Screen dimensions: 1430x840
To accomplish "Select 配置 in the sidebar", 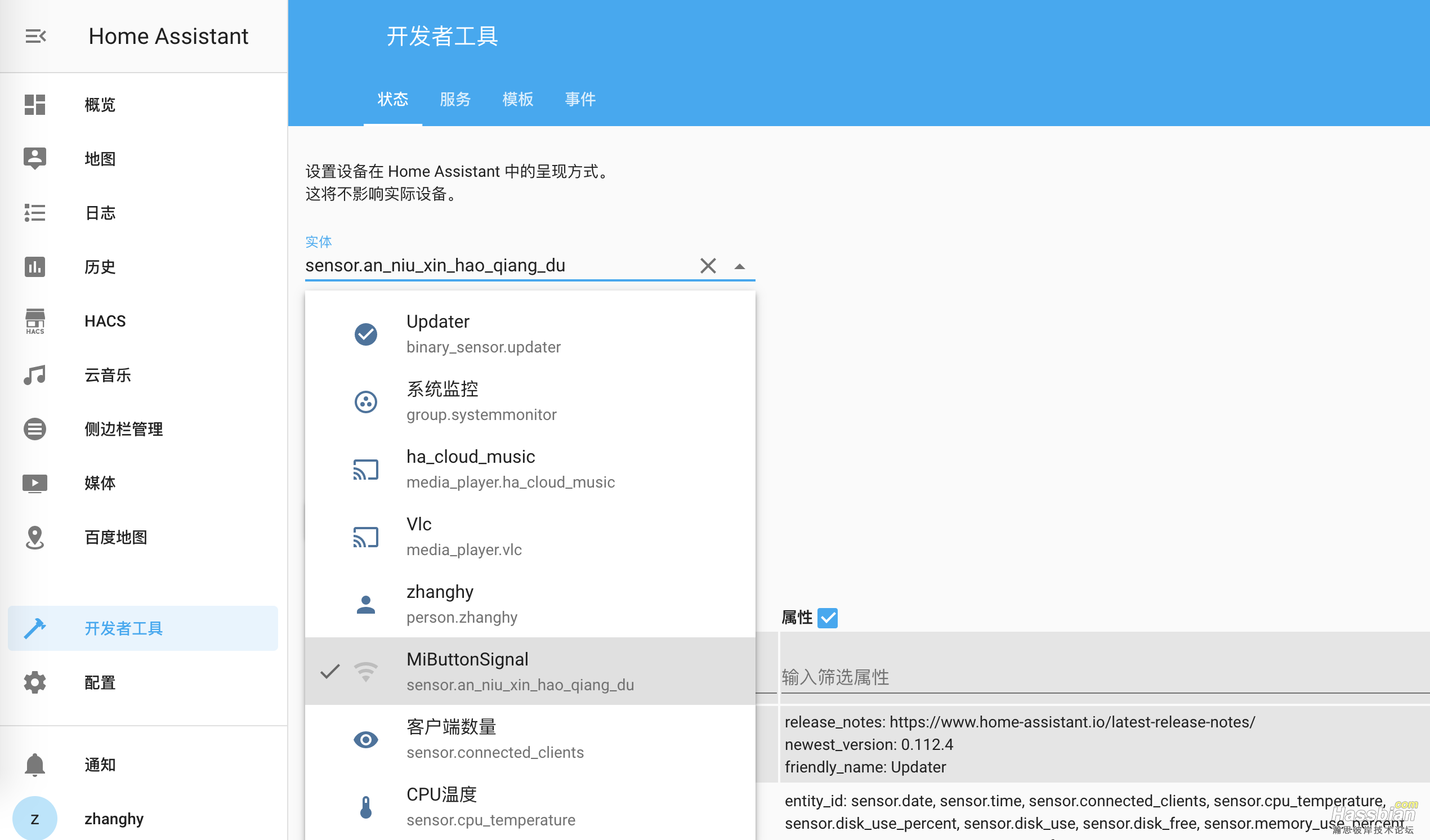I will point(143,682).
